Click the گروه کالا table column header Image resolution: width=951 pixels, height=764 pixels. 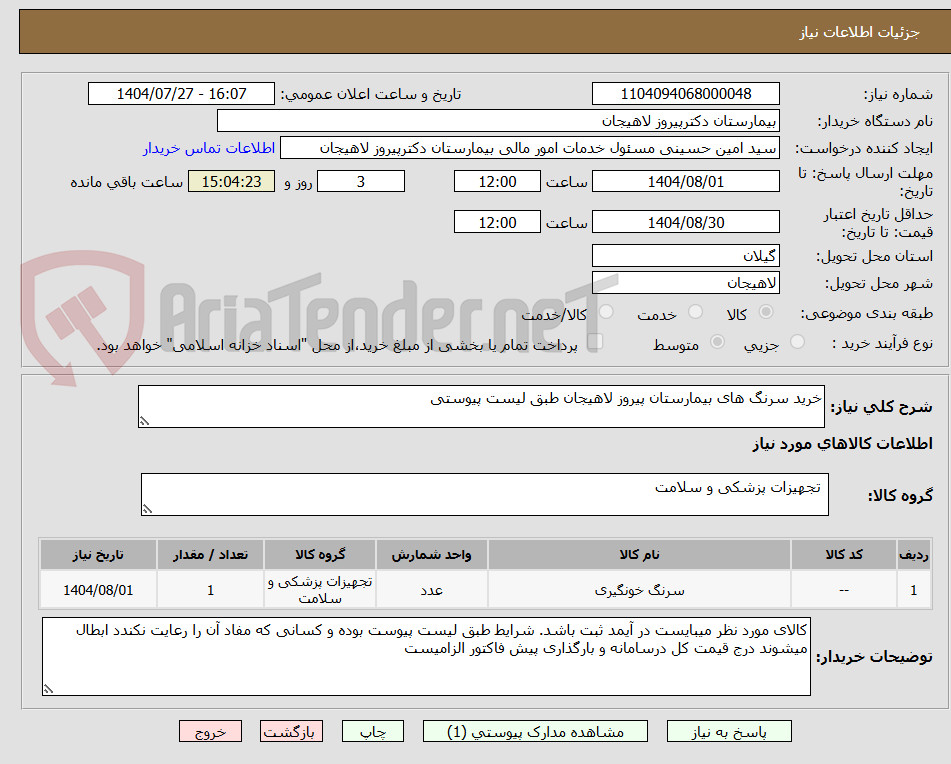pyautogui.click(x=320, y=555)
